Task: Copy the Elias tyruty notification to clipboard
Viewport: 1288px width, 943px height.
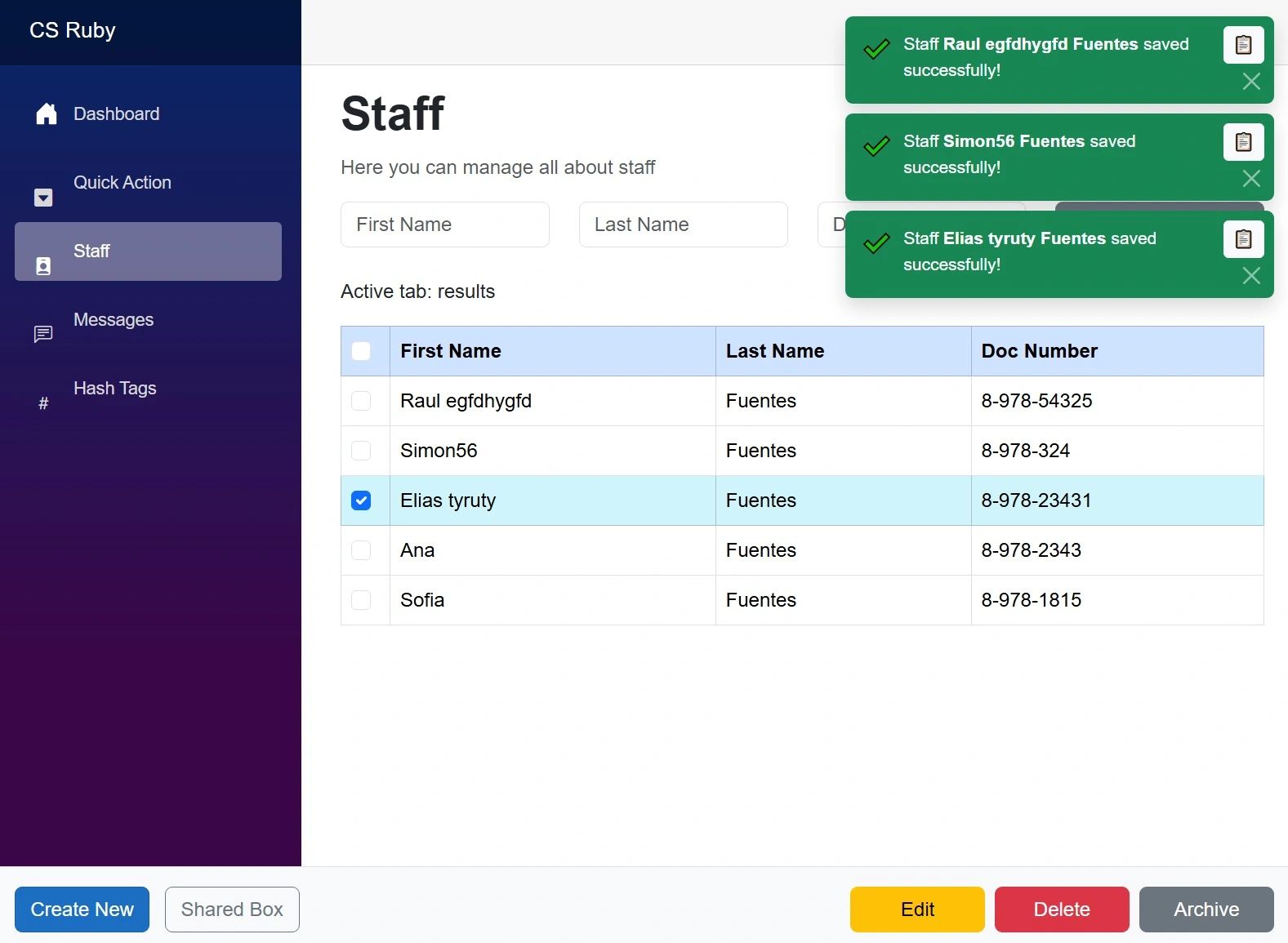Action: 1243,239
